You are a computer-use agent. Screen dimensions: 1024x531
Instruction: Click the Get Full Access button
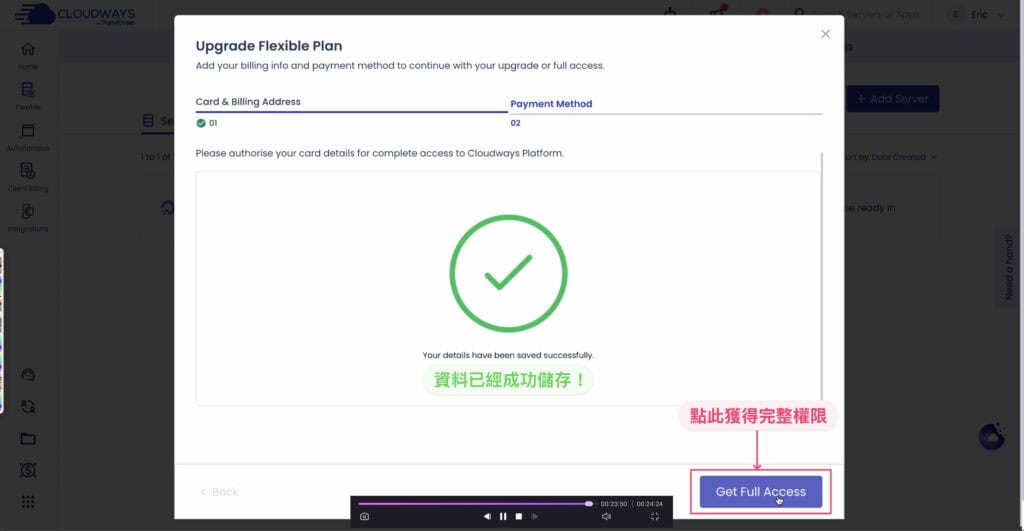[x=760, y=492]
